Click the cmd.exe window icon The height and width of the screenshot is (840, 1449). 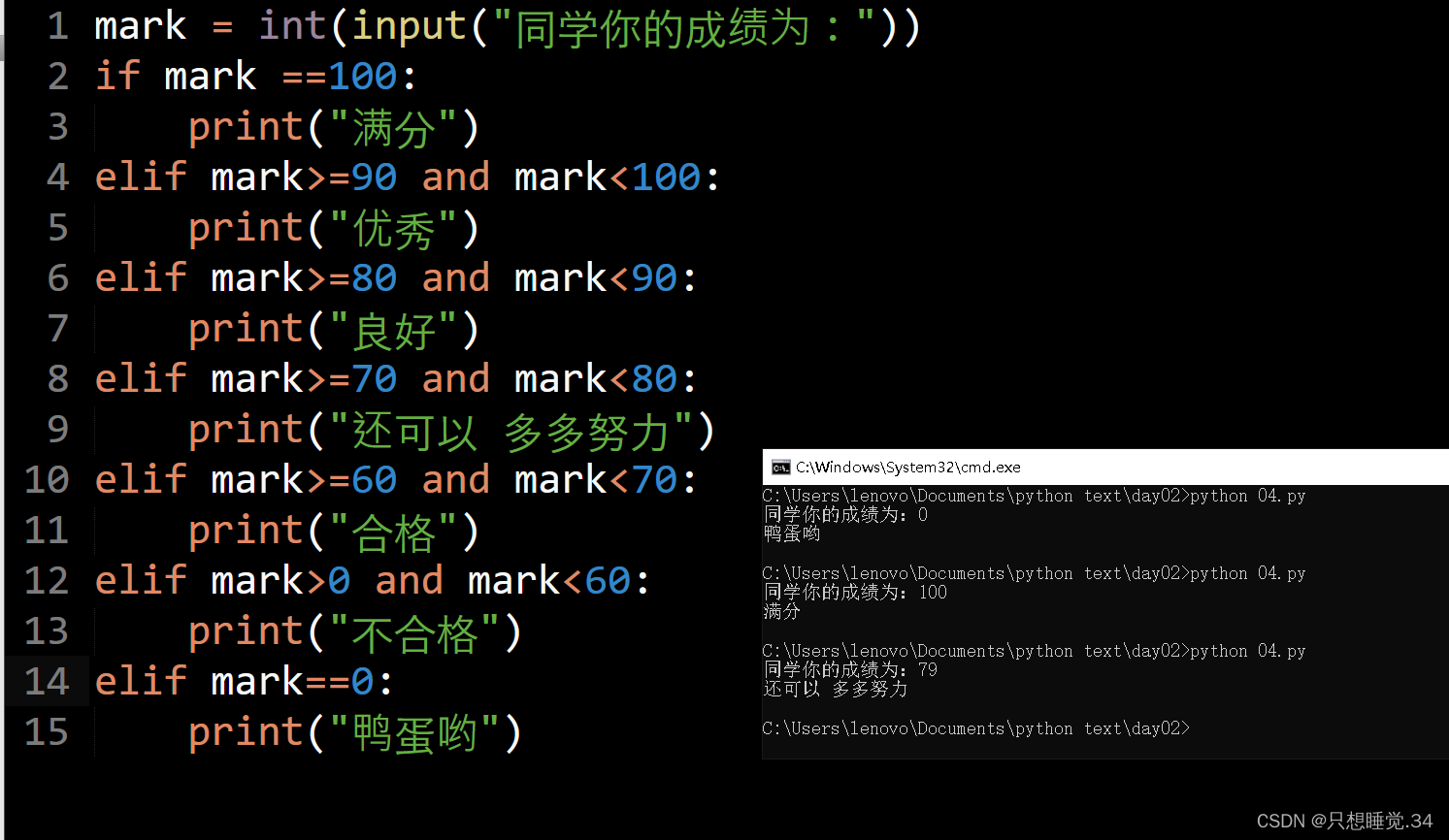(x=780, y=468)
